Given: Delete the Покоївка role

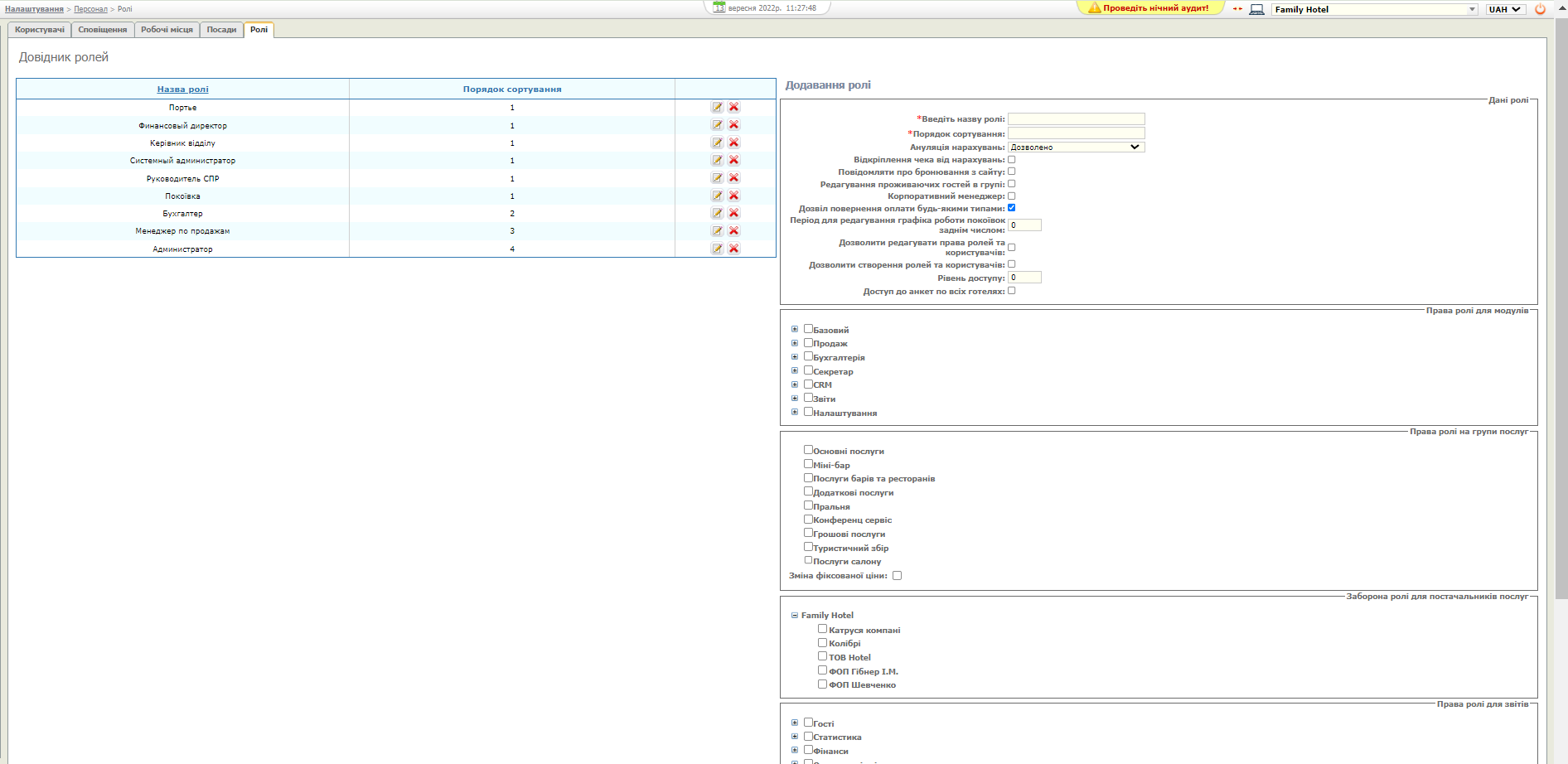Looking at the screenshot, I should point(733,196).
